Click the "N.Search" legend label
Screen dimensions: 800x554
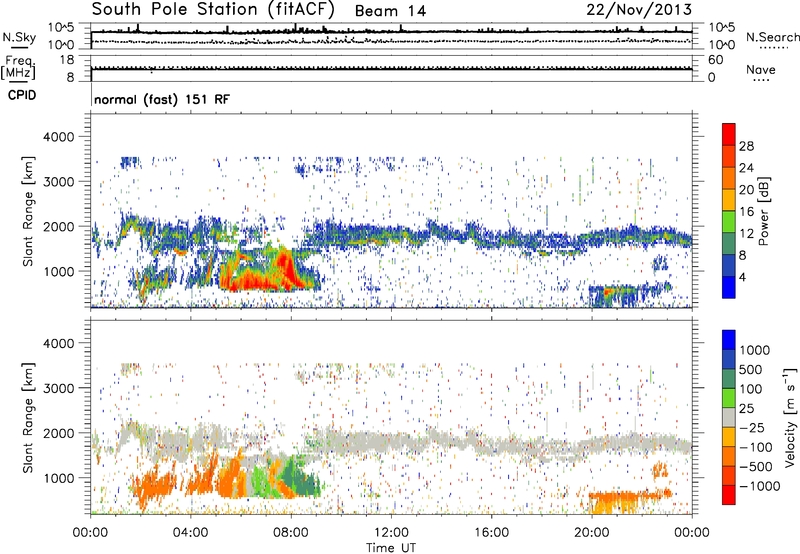(x=772, y=37)
